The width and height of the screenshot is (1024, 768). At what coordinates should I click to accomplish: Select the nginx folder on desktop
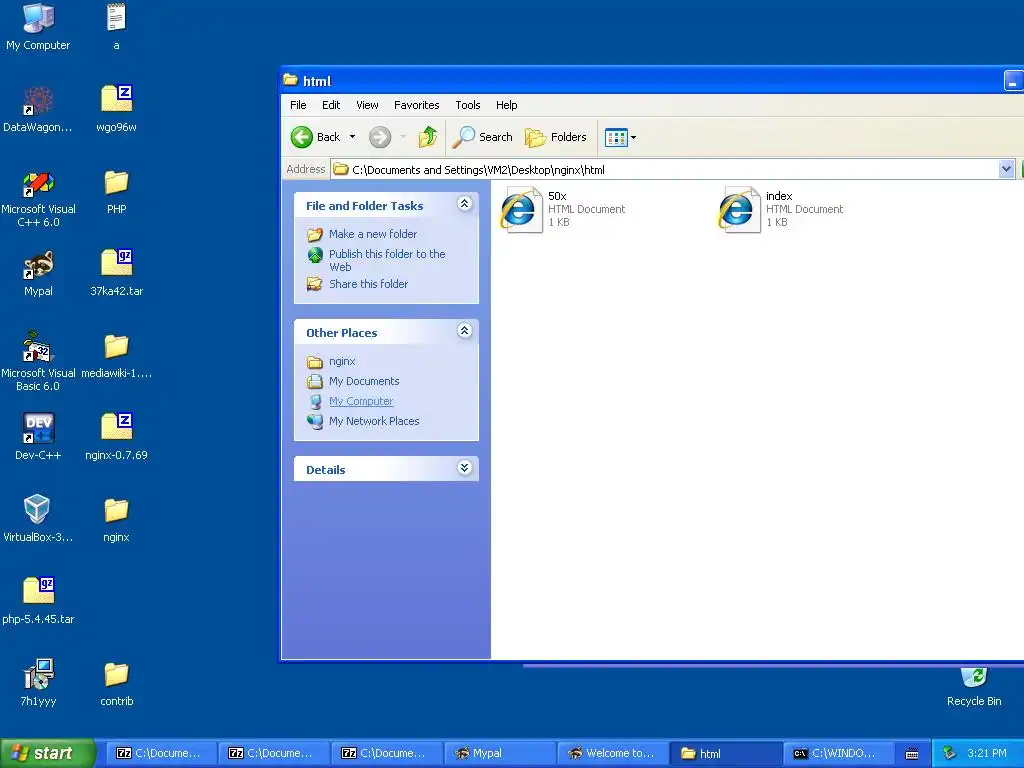(116, 519)
